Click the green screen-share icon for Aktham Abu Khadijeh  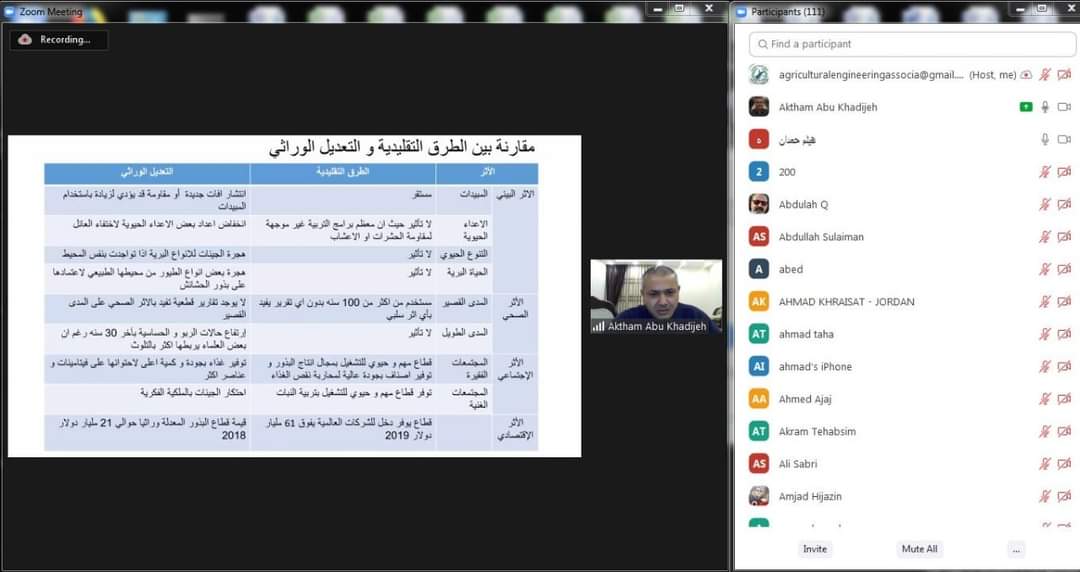click(1026, 107)
